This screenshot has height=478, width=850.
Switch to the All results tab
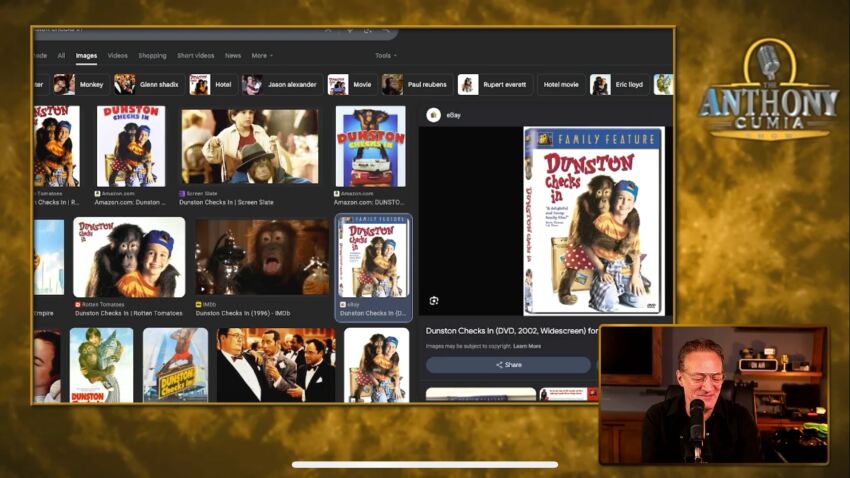point(61,55)
